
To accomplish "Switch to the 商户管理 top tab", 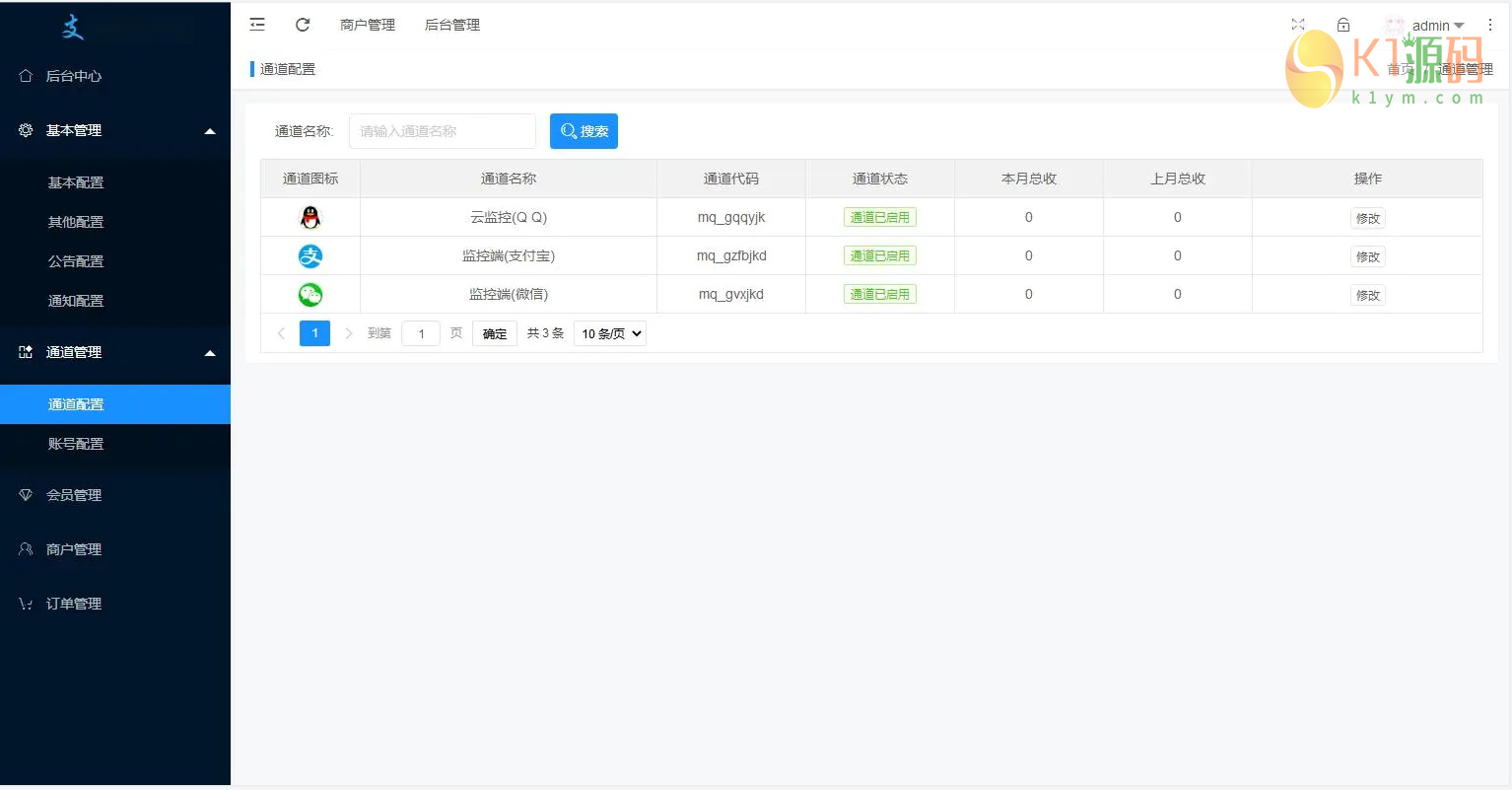I will (367, 25).
